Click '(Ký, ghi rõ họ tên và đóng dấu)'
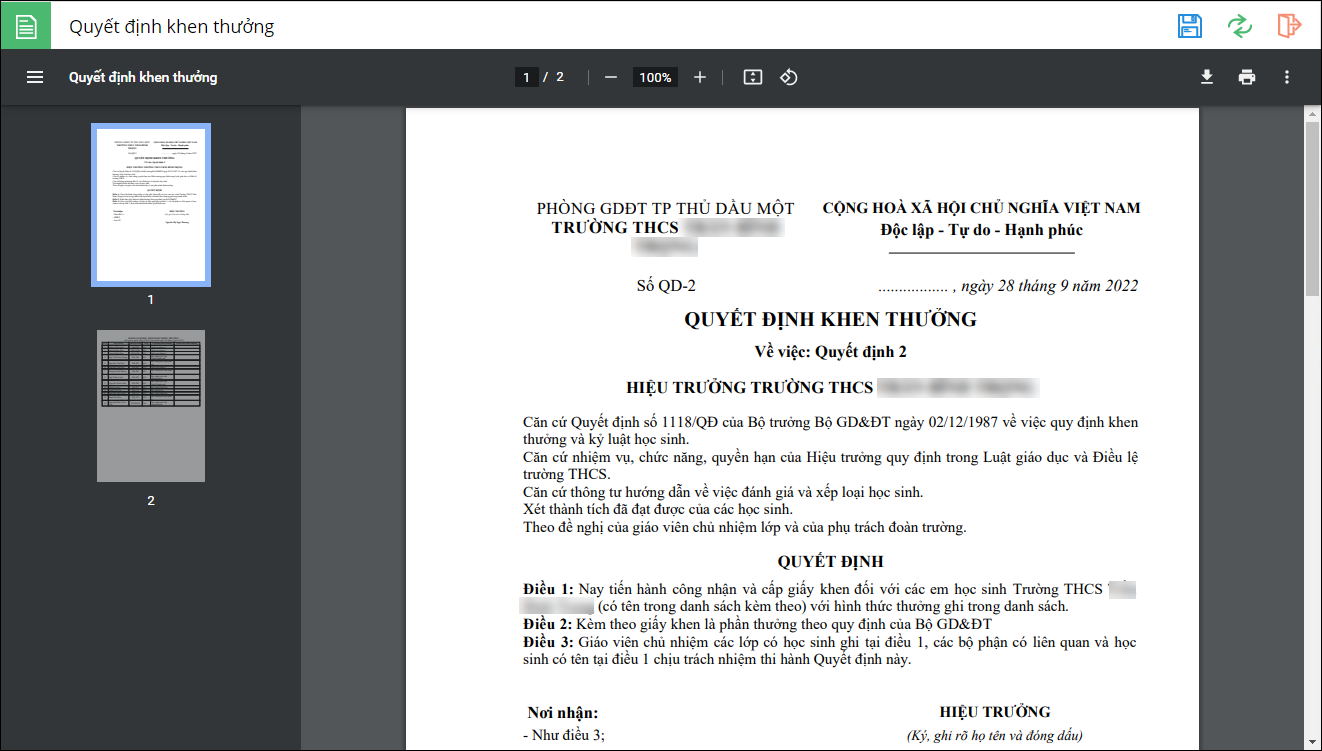This screenshot has width=1322, height=751. click(x=995, y=735)
